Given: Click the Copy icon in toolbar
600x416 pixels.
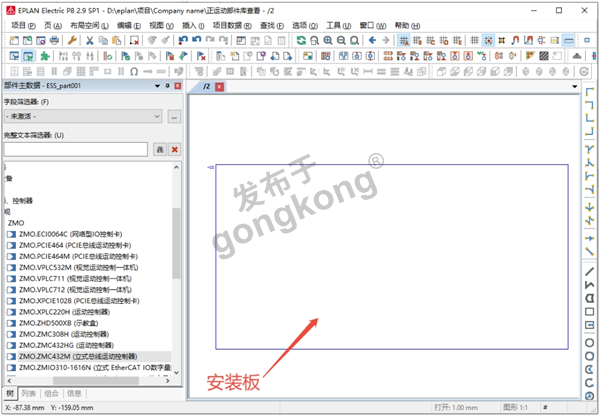Looking at the screenshot, I should point(103,40).
